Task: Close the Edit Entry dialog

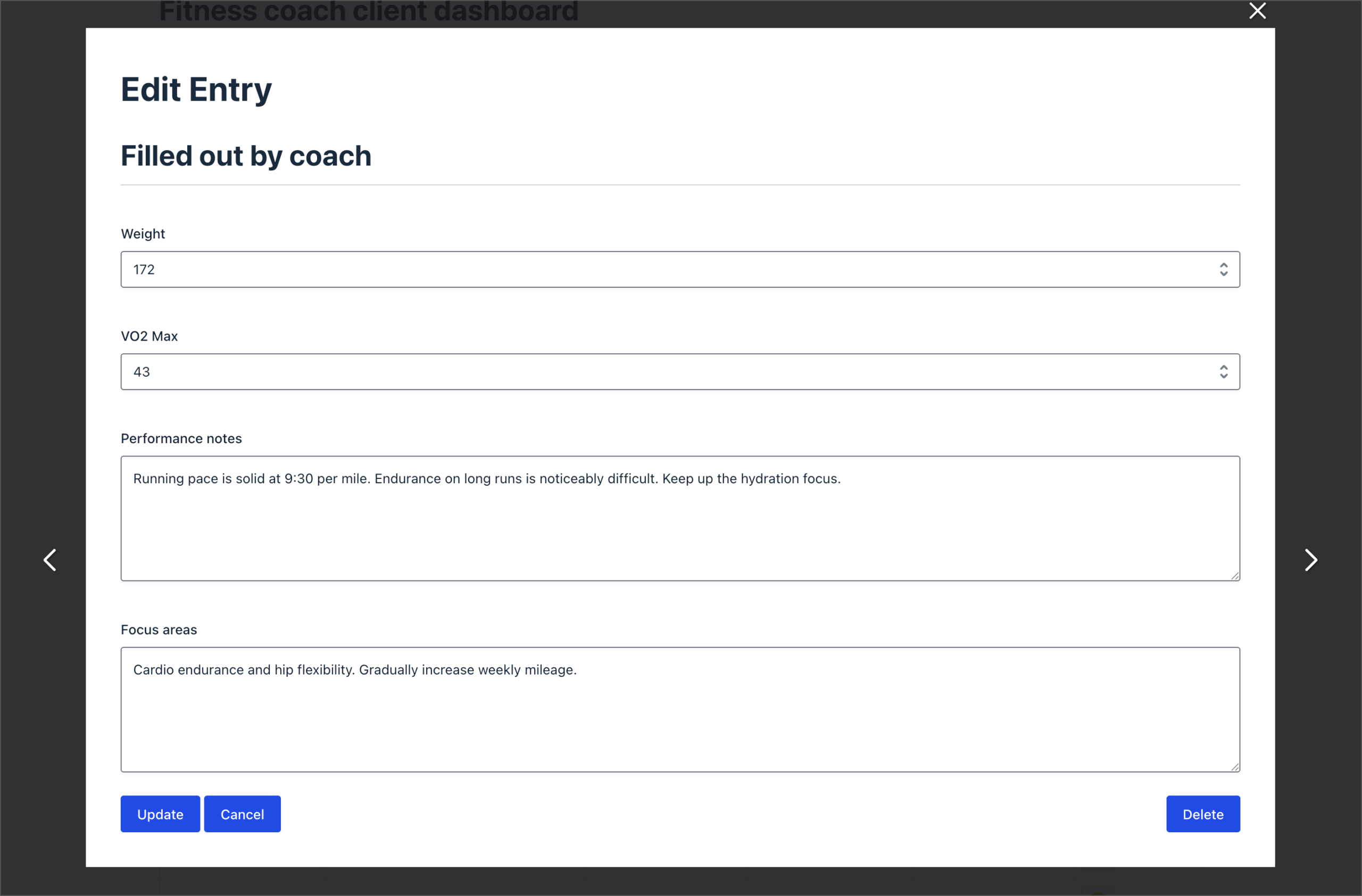Action: 1257,10
